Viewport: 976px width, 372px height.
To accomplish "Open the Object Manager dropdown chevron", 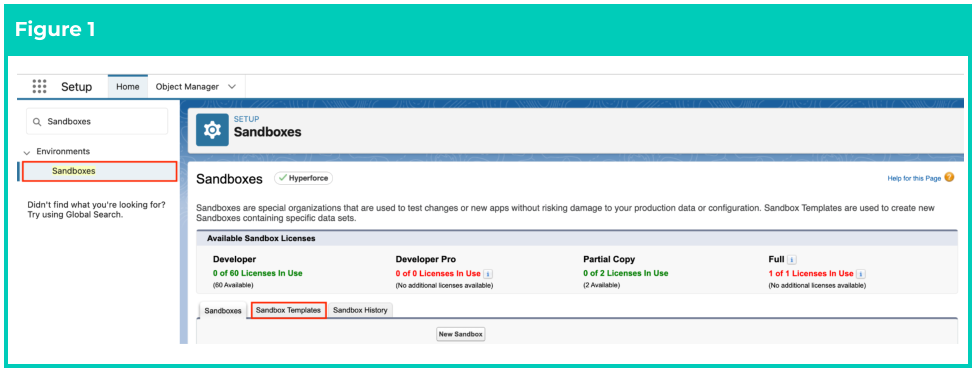I will coord(232,86).
